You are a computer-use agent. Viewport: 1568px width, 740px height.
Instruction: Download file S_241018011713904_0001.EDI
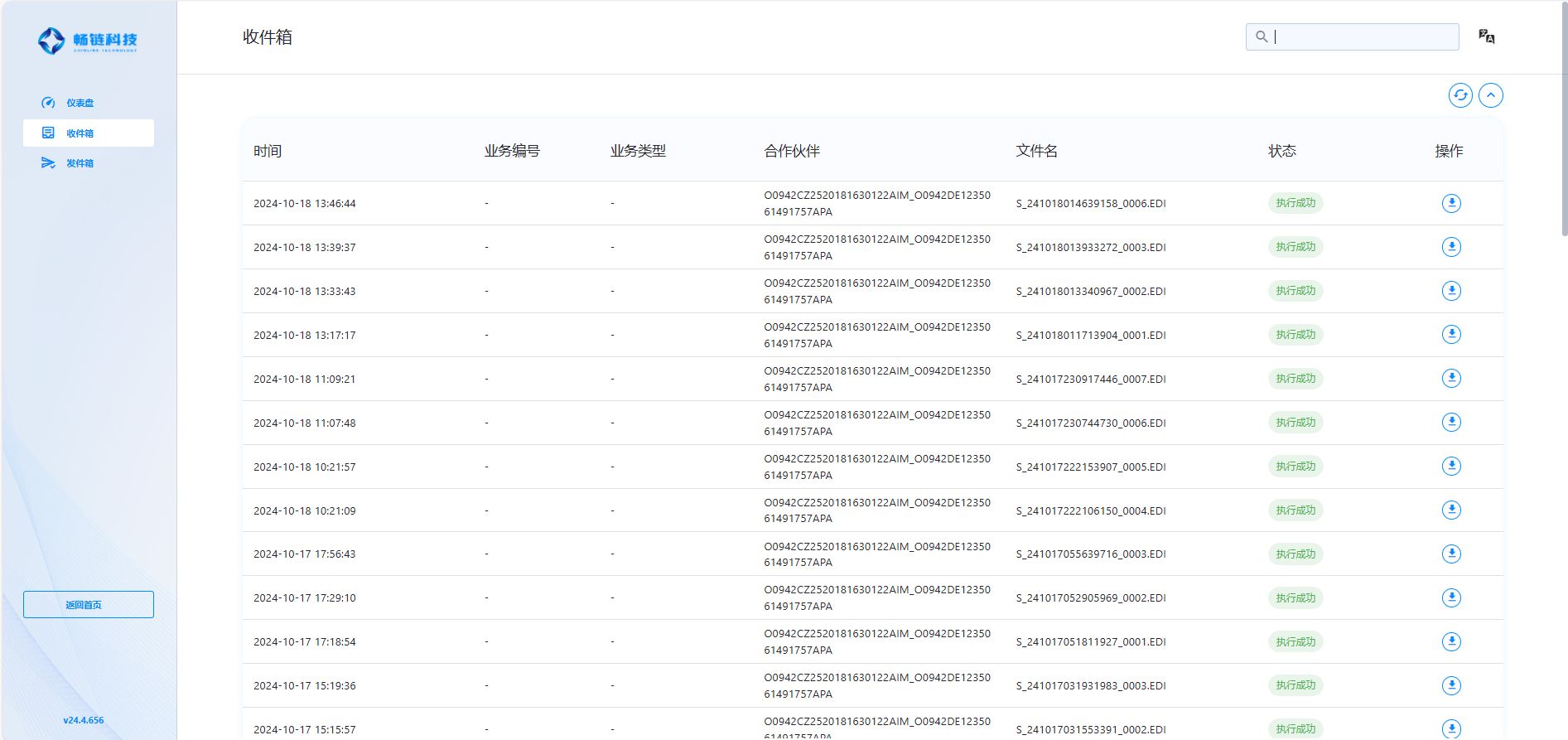coord(1451,335)
